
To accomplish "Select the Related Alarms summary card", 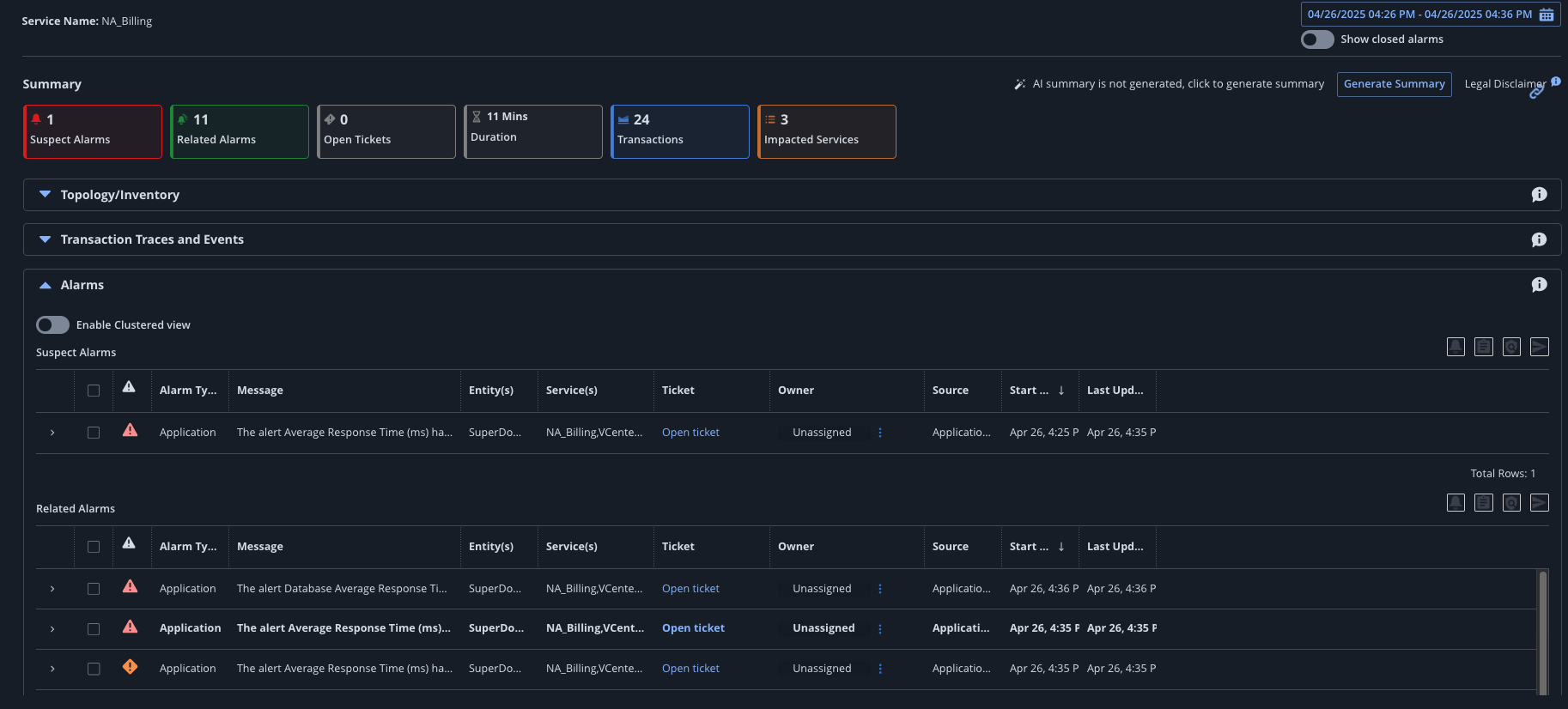I will (x=240, y=131).
